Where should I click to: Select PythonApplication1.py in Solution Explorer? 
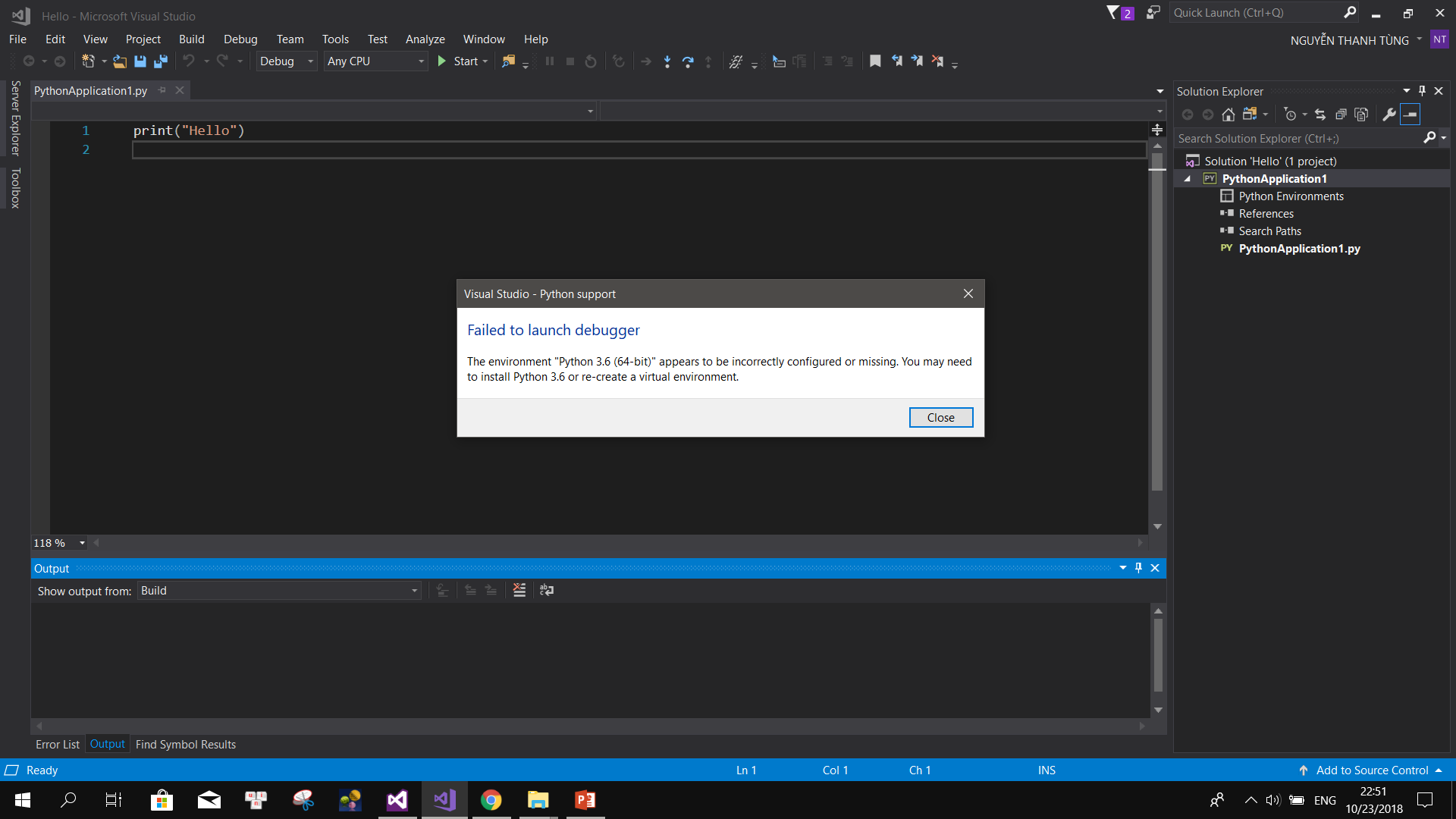click(x=1299, y=249)
